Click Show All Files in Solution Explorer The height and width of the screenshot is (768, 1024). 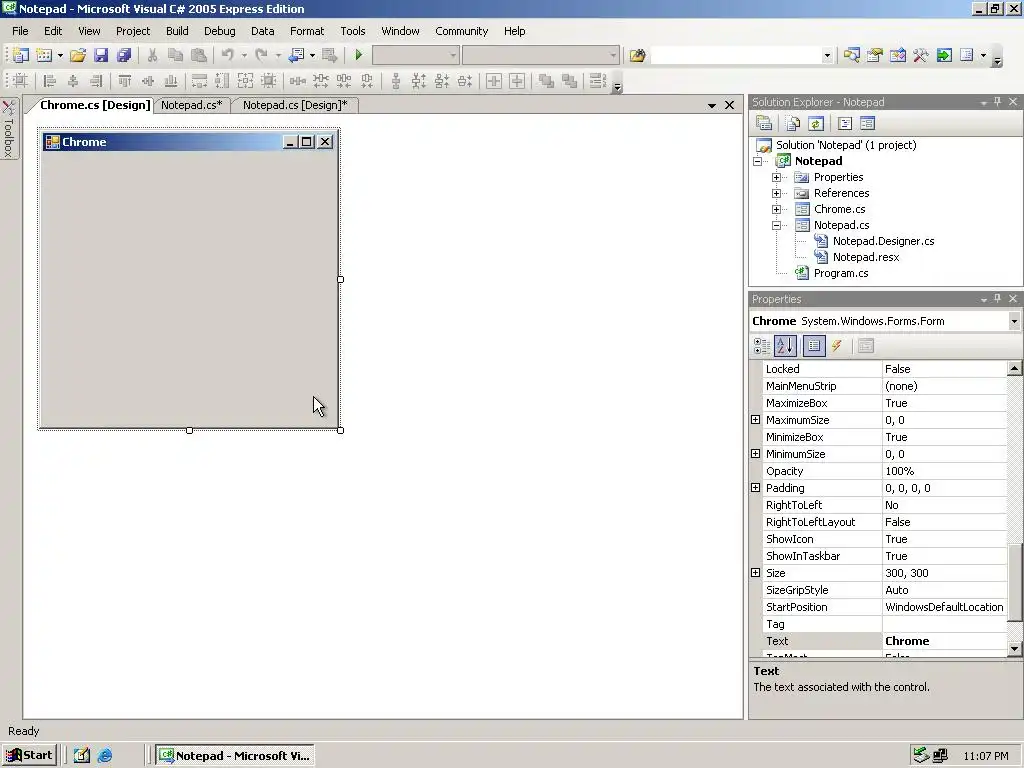[793, 123]
